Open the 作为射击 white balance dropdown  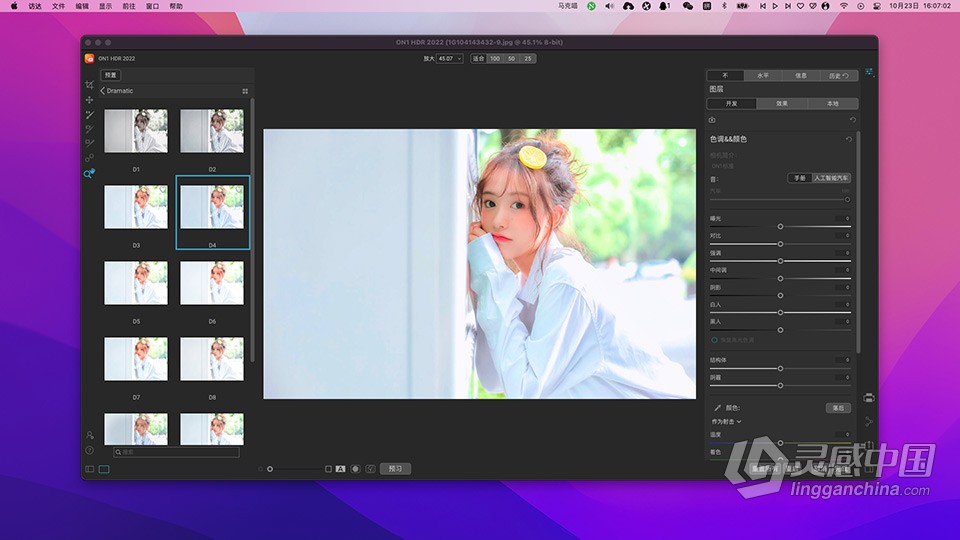pos(726,422)
